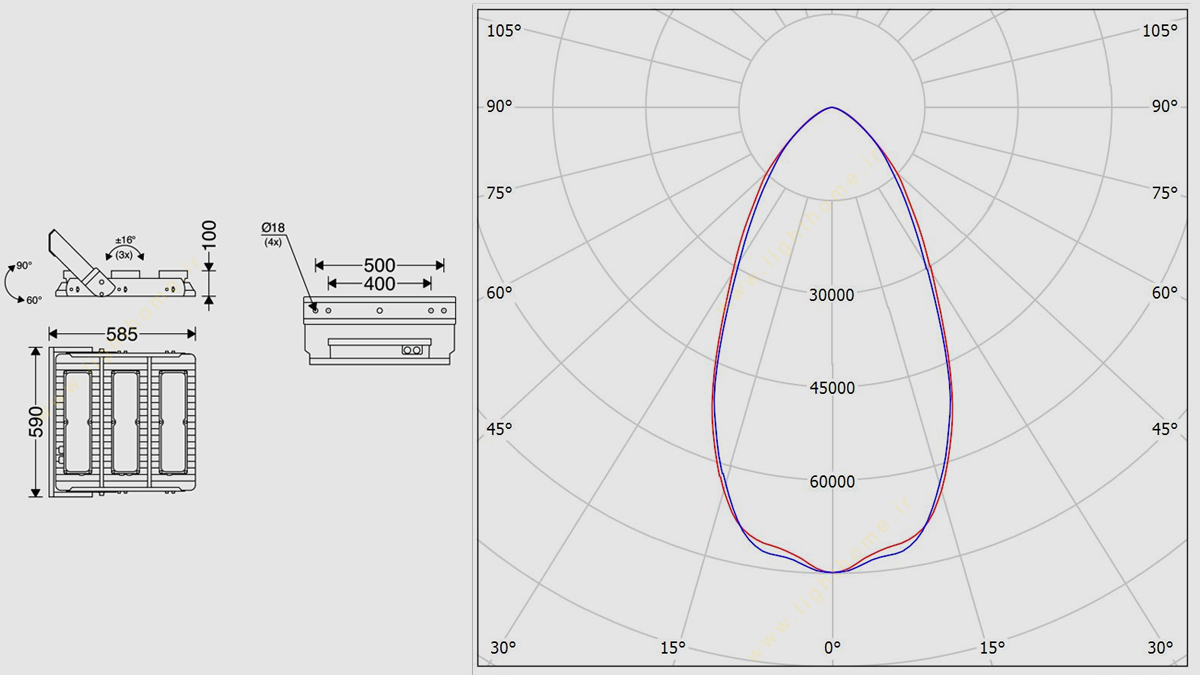This screenshot has width=1200, height=675.
Task: Select the 400 dimension value
Action: 379,284
